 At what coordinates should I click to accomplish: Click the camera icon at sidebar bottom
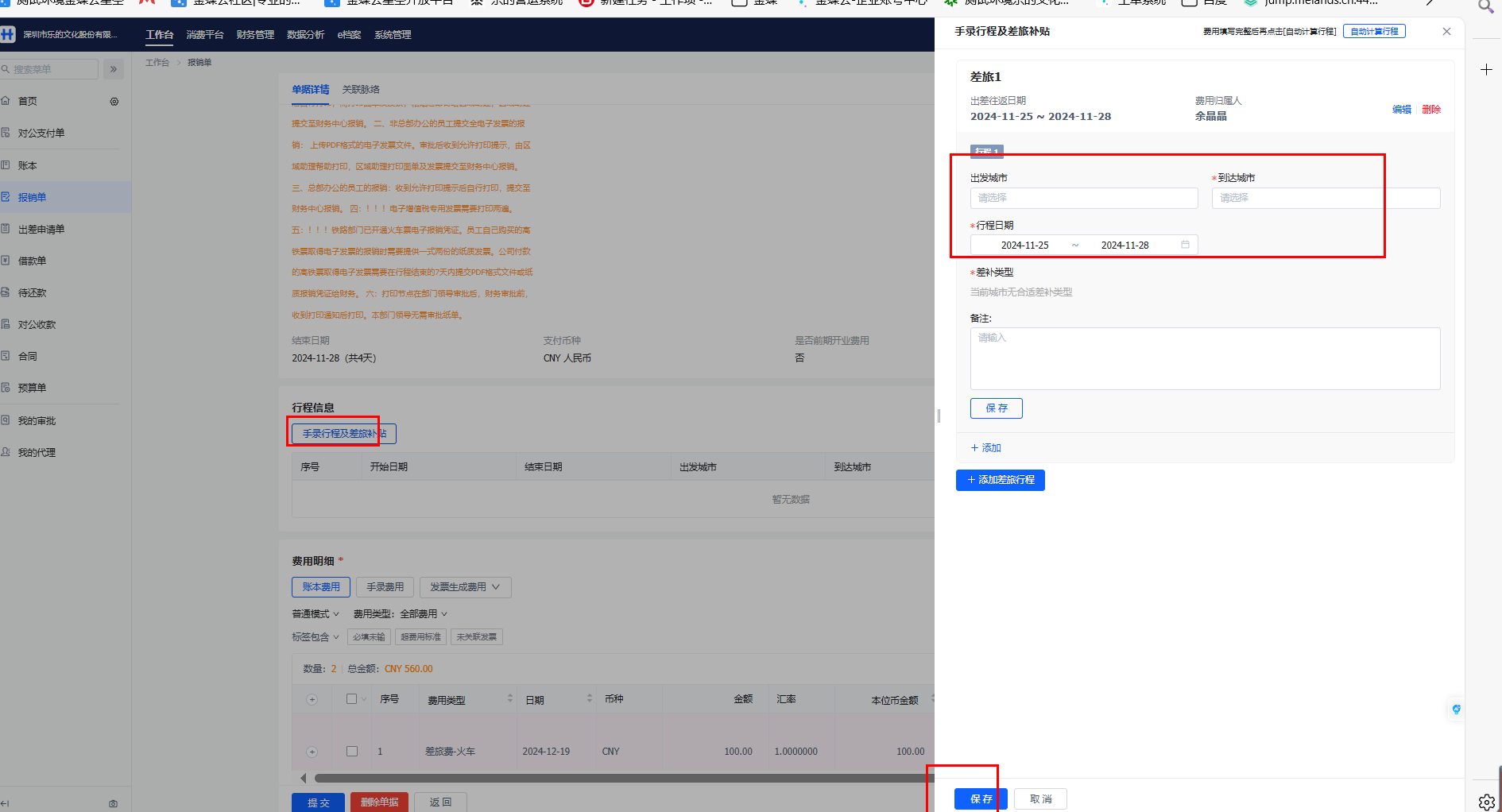[114, 804]
